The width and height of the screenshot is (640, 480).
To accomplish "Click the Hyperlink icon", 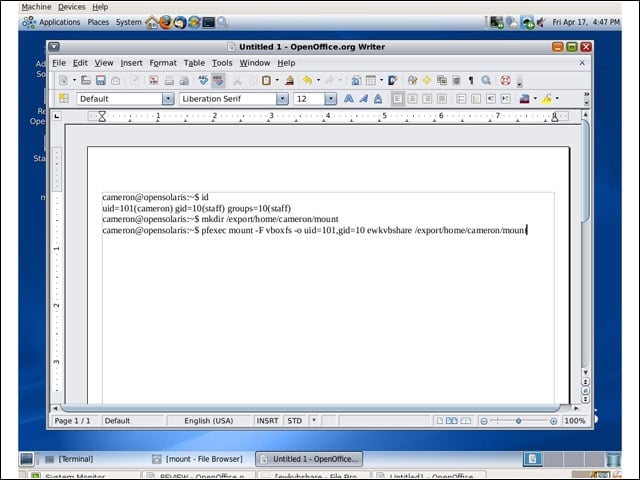I will pos(356,80).
